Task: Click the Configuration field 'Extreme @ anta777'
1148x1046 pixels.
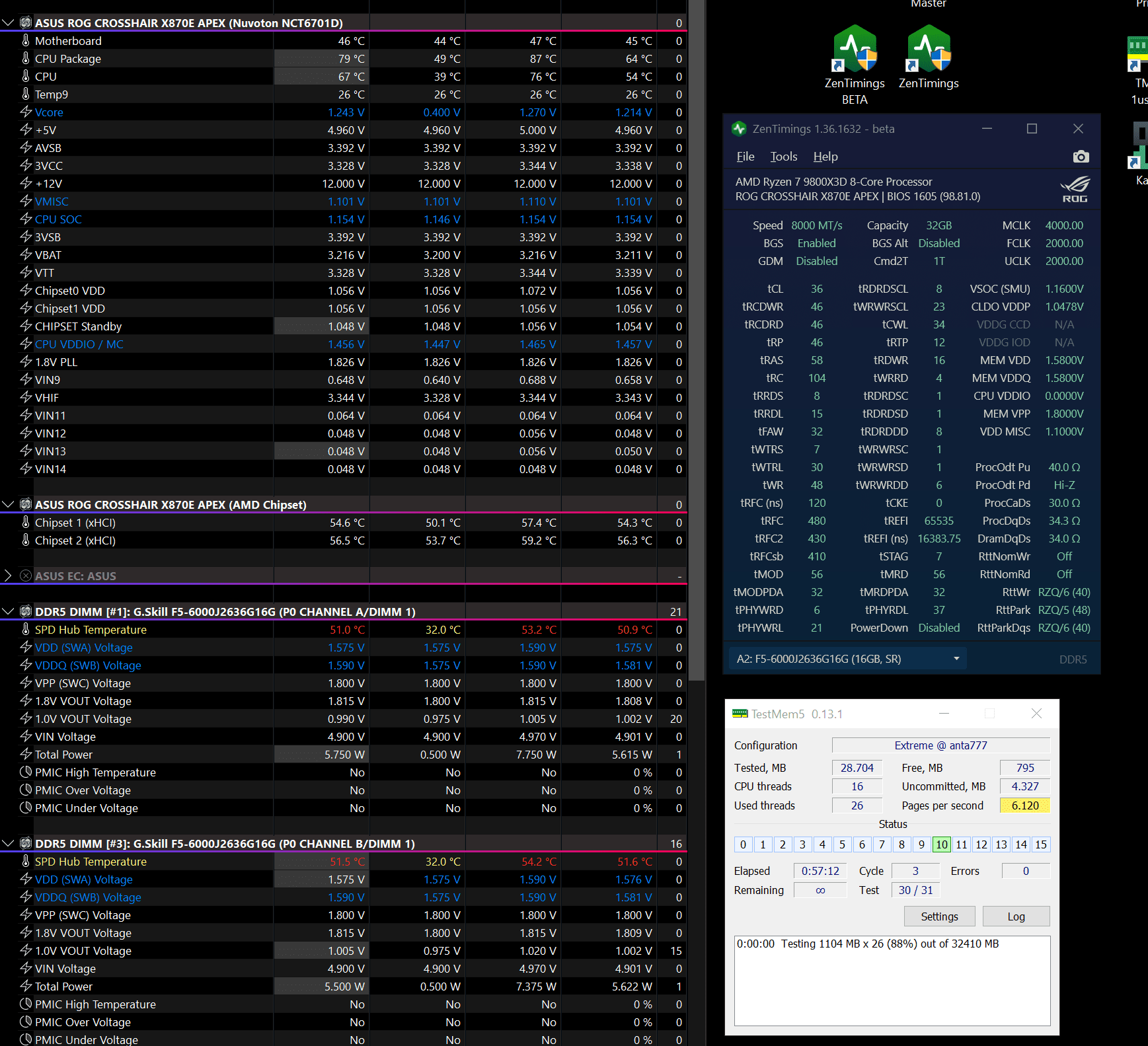Action: [x=940, y=745]
